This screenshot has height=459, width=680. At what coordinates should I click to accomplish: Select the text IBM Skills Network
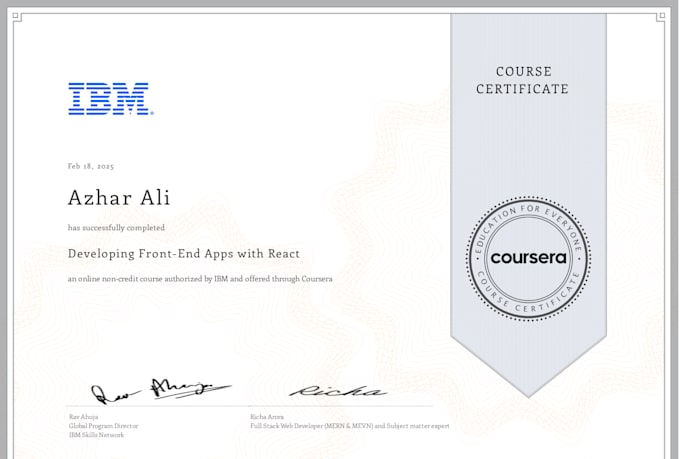(x=96, y=435)
